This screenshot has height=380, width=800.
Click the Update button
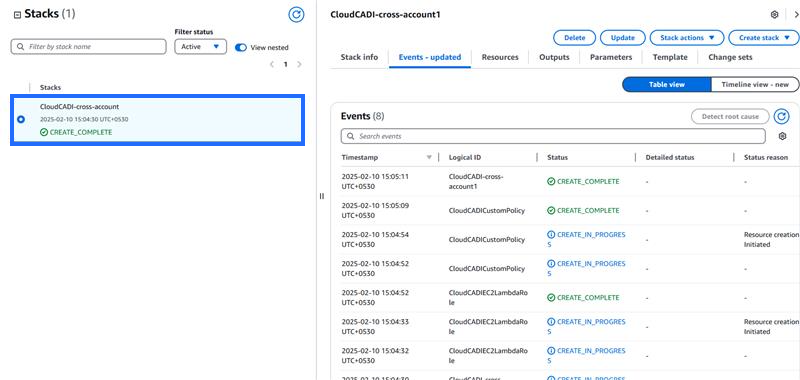(x=622, y=38)
